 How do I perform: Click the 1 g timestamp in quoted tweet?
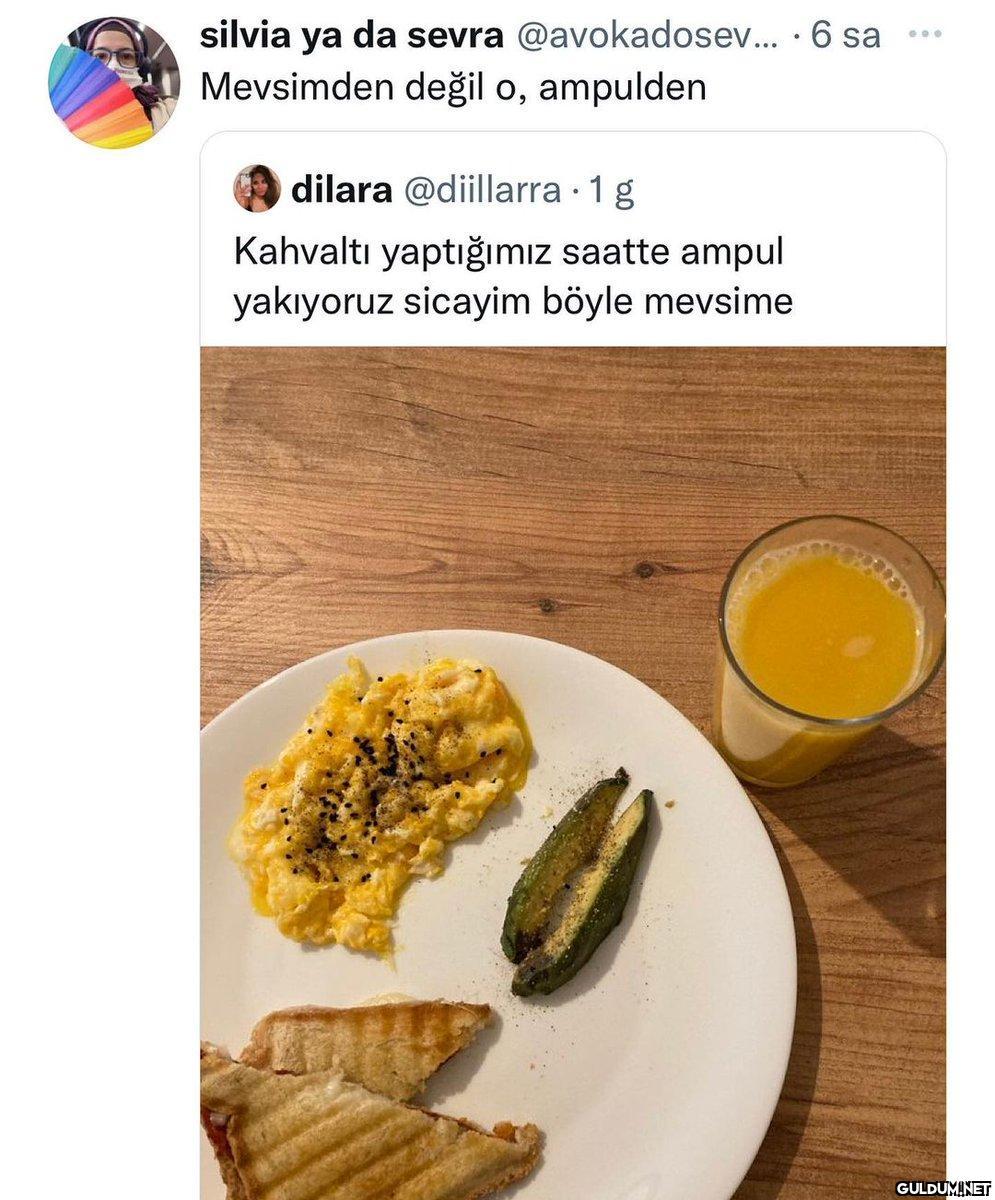610,190
